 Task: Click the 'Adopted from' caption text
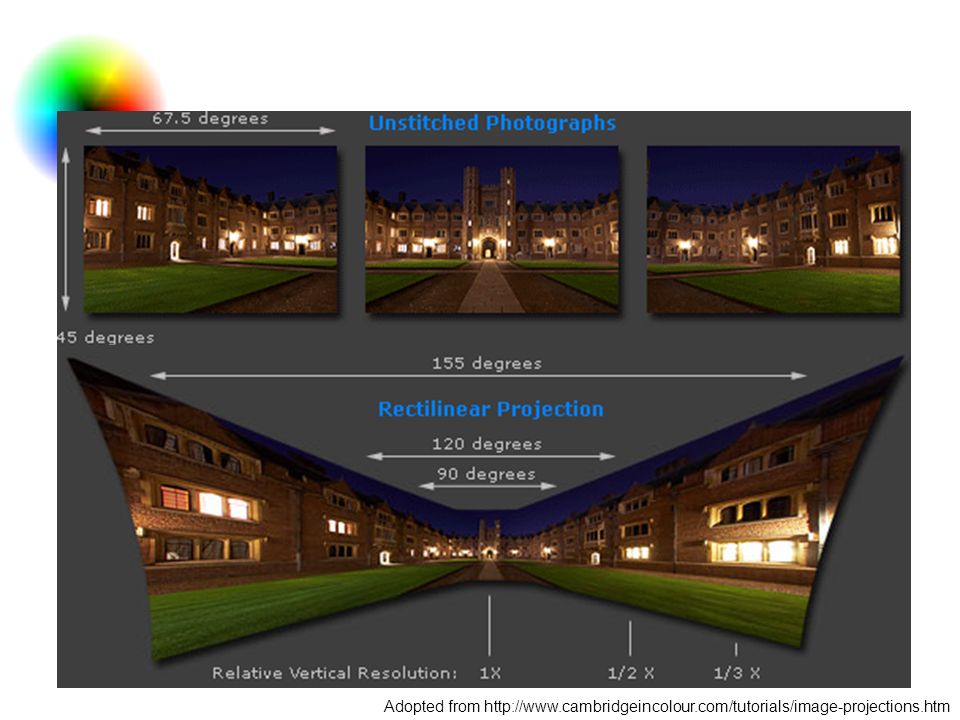[432, 707]
